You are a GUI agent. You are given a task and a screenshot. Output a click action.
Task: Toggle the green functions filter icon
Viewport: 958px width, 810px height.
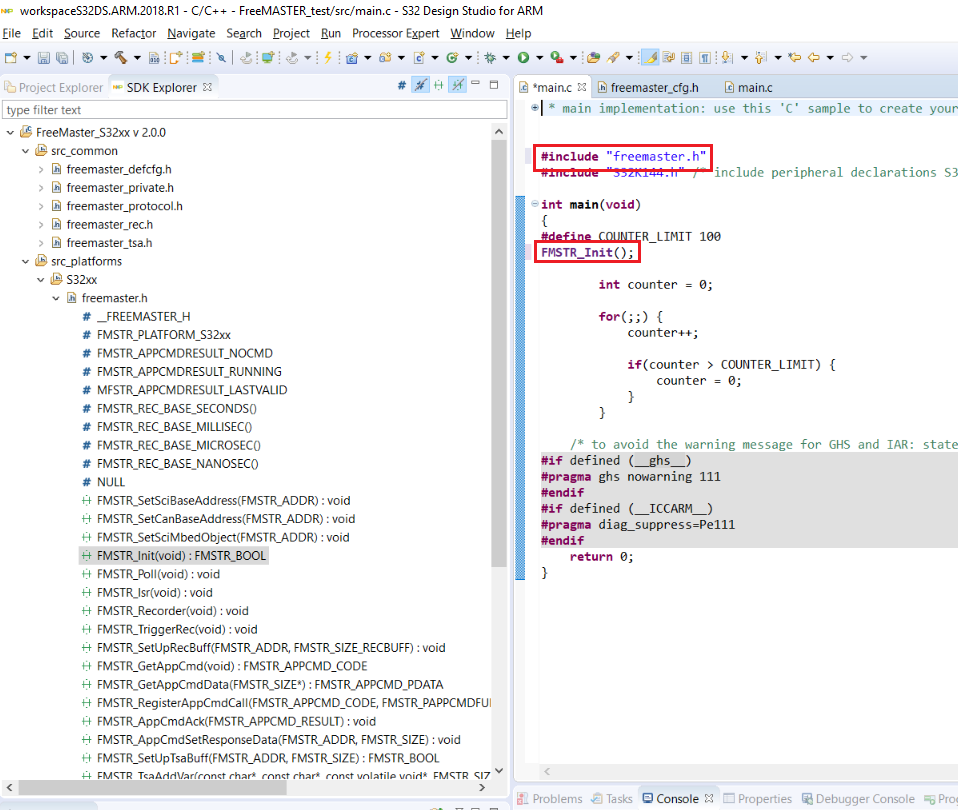click(x=439, y=86)
